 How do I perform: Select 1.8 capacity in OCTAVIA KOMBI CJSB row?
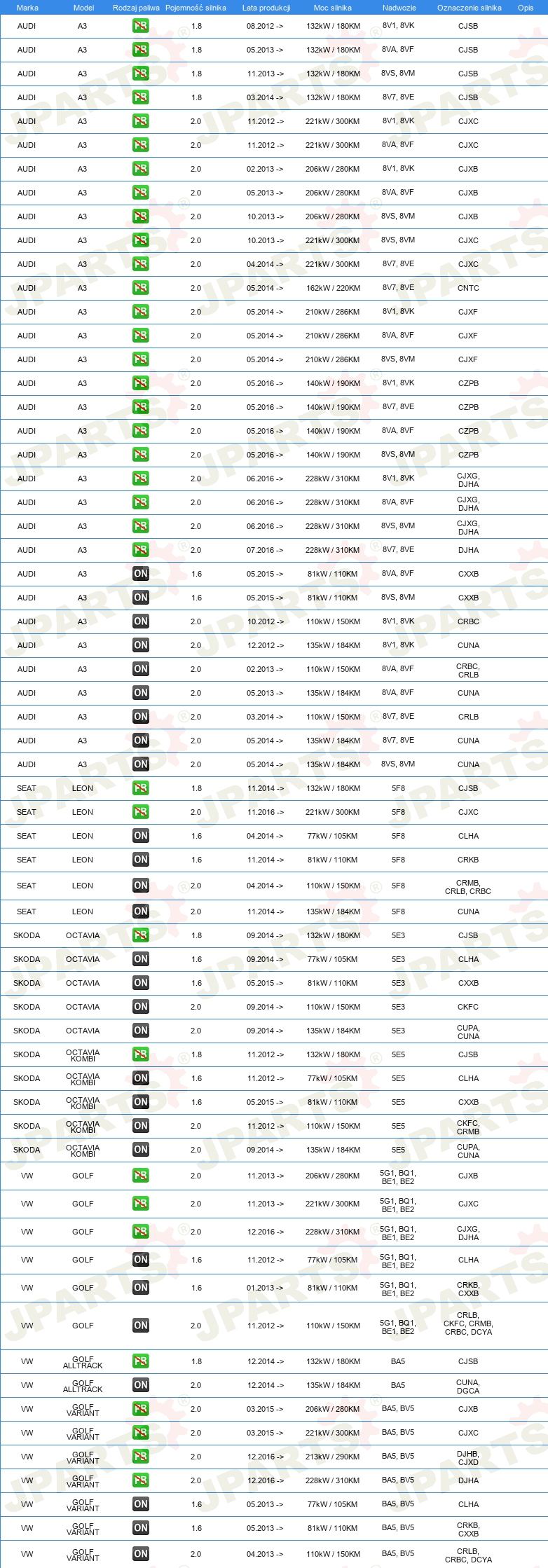(196, 1054)
